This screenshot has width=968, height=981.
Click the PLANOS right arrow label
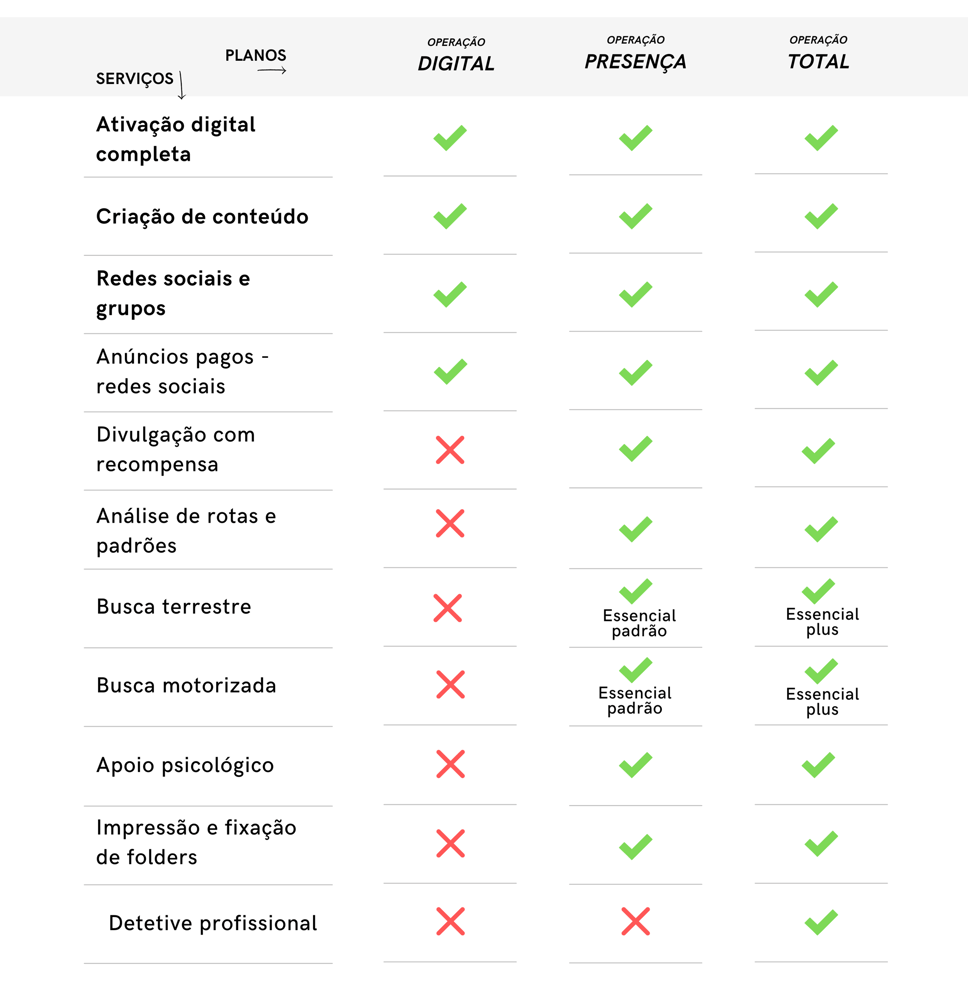(256, 61)
